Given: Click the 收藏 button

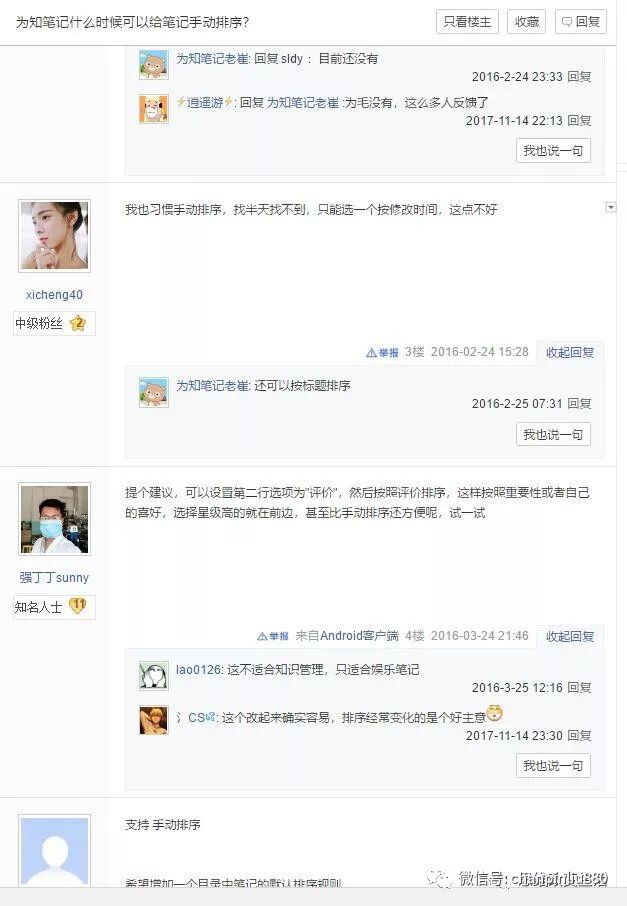Looking at the screenshot, I should tap(526, 22).
